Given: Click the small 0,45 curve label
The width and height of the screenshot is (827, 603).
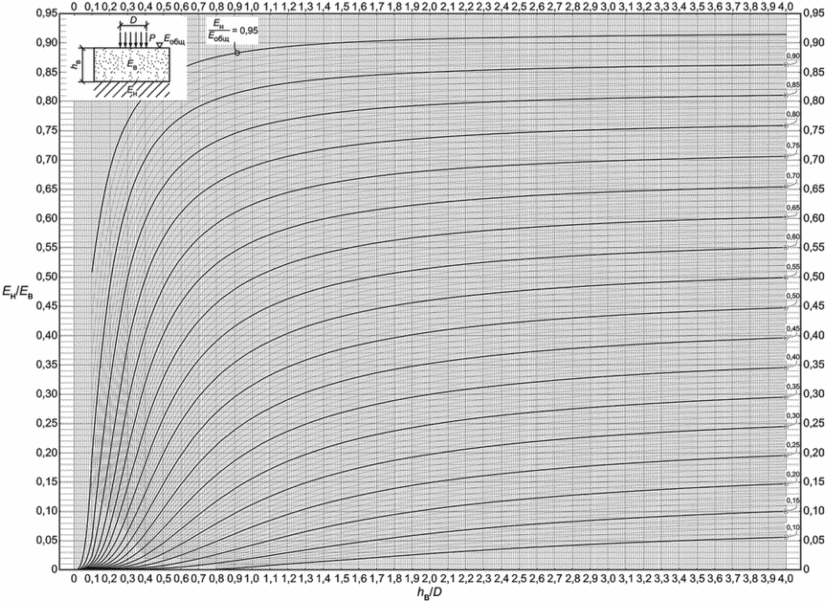Looking at the screenshot, I should (793, 329).
